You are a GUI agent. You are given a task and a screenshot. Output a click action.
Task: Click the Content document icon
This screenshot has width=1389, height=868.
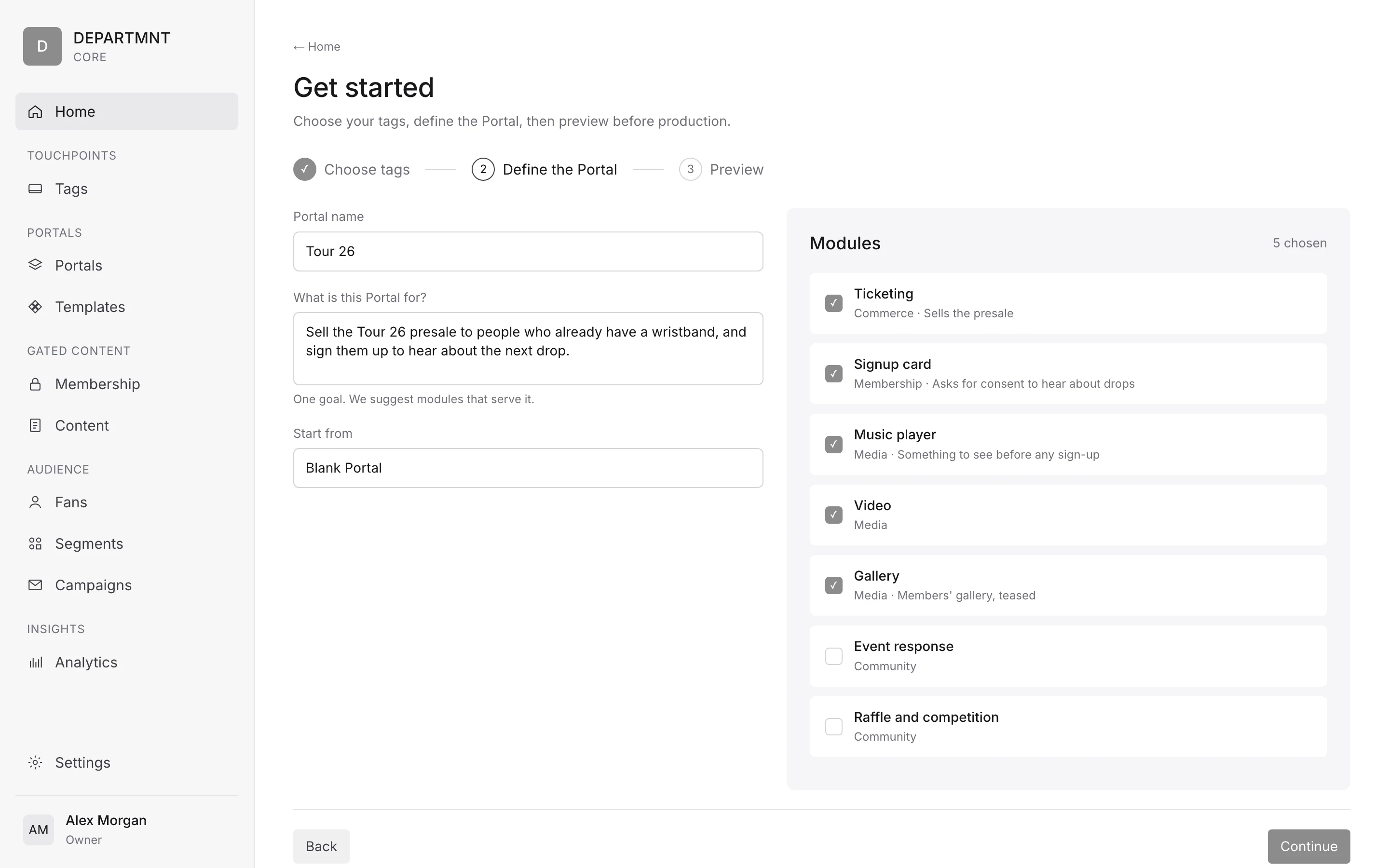(35, 425)
